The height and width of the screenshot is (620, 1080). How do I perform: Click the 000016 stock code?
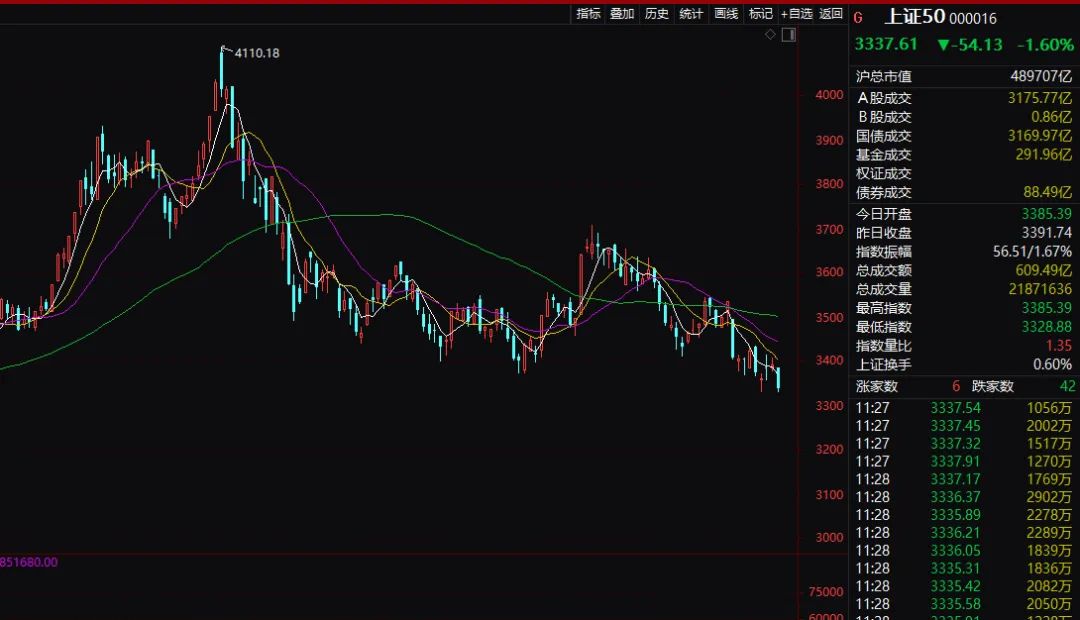pyautogui.click(x=972, y=18)
